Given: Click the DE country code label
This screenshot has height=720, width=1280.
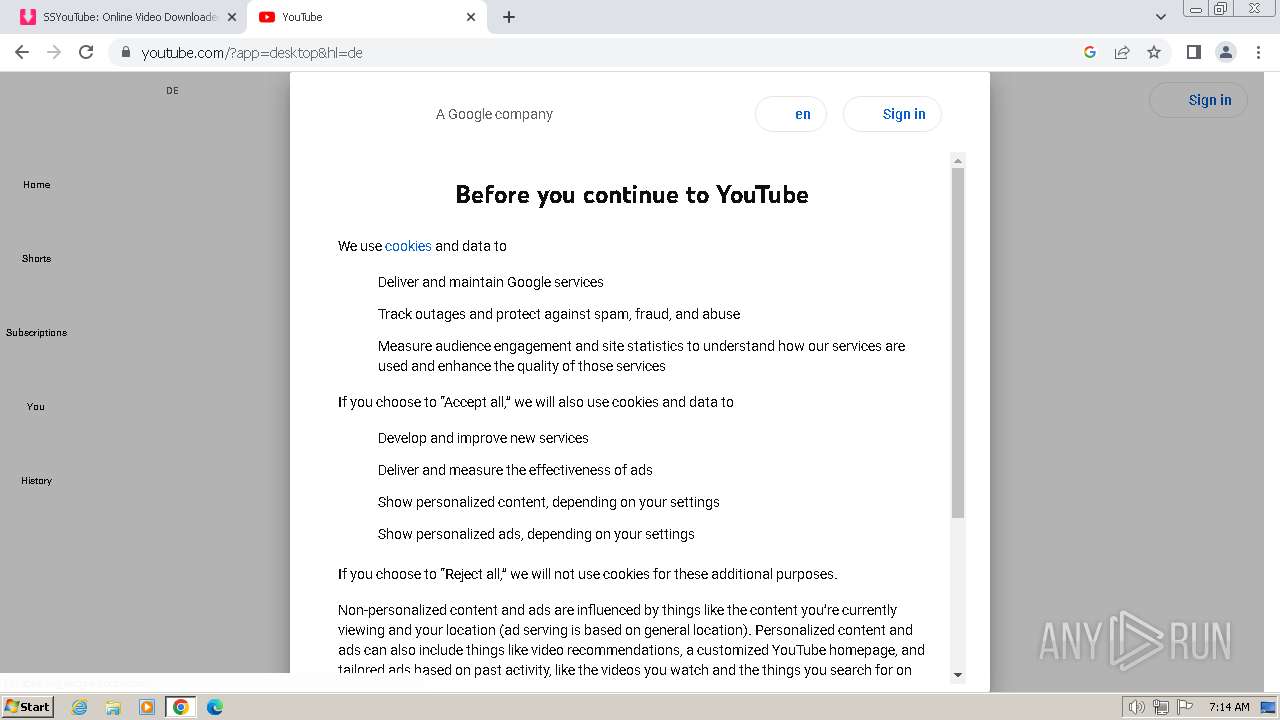Looking at the screenshot, I should click(x=172, y=91).
